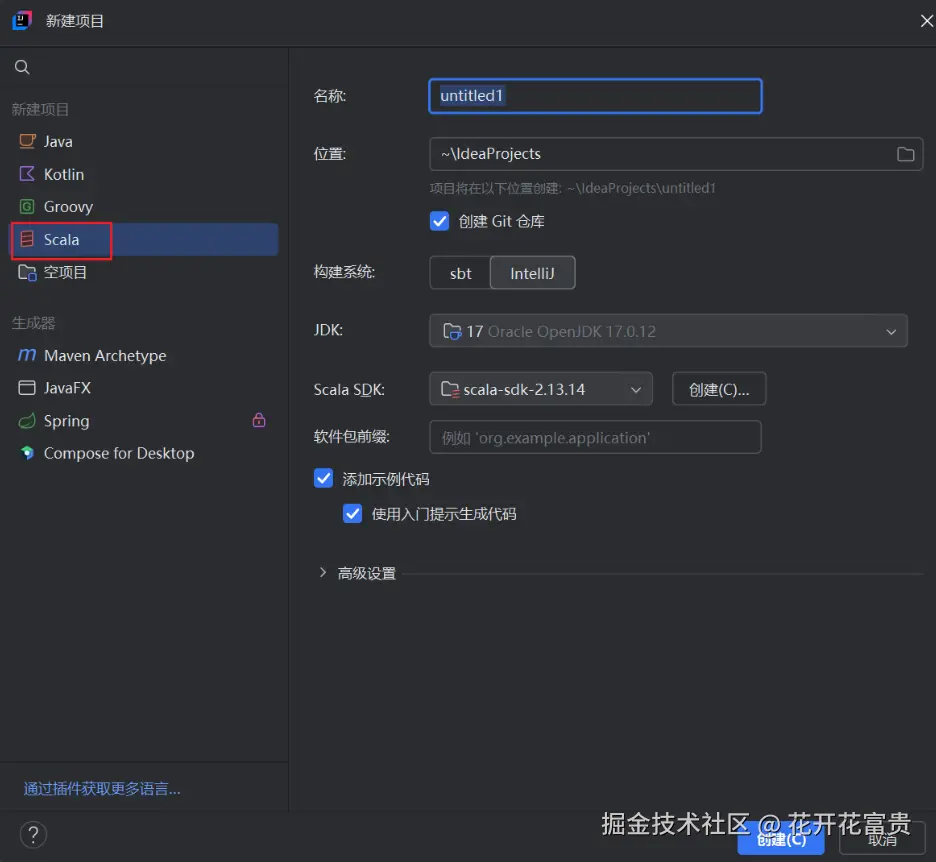936x862 pixels.
Task: Open the Scala SDK dropdown
Action: (x=541, y=389)
